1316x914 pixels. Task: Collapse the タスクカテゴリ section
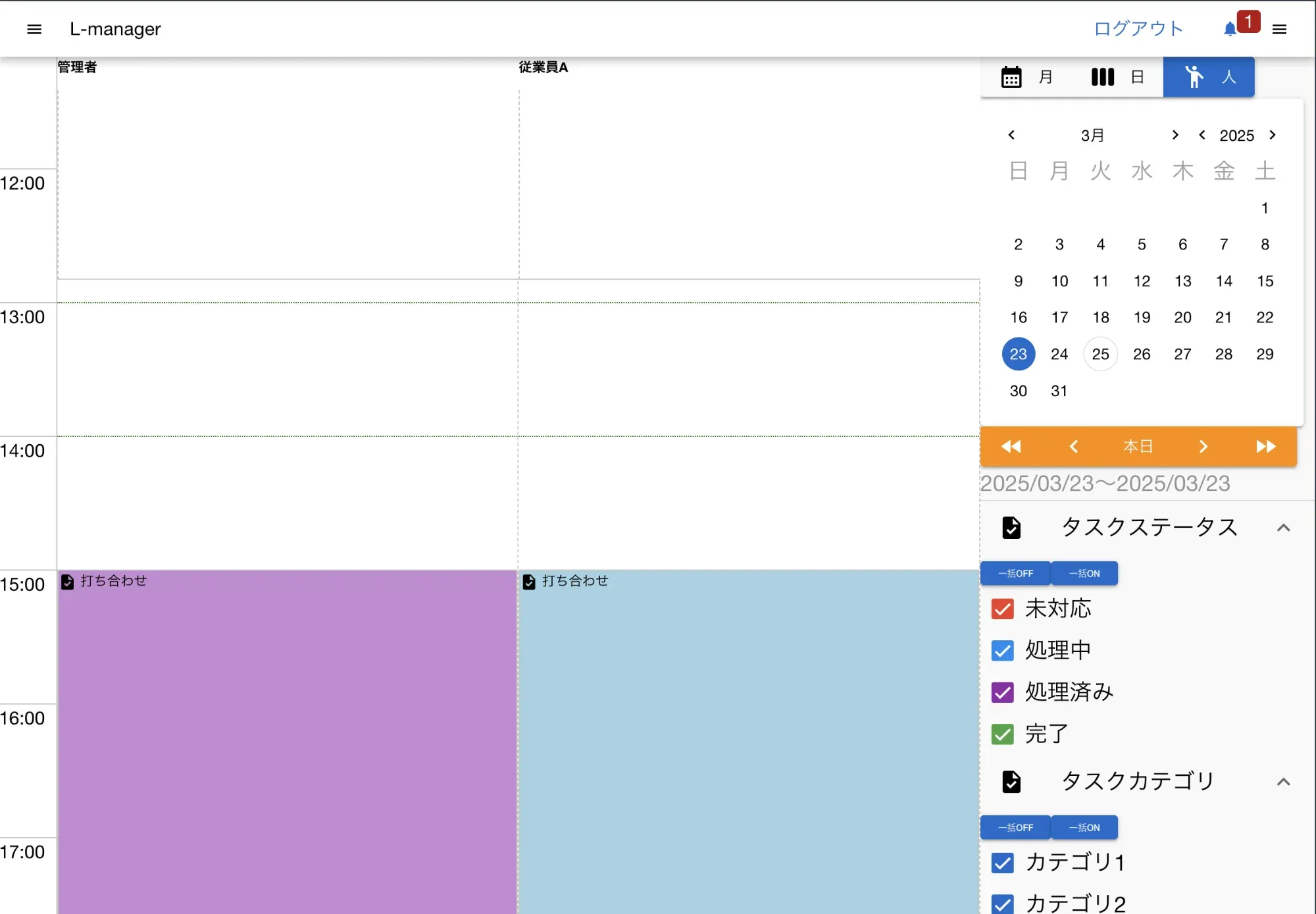coord(1283,782)
